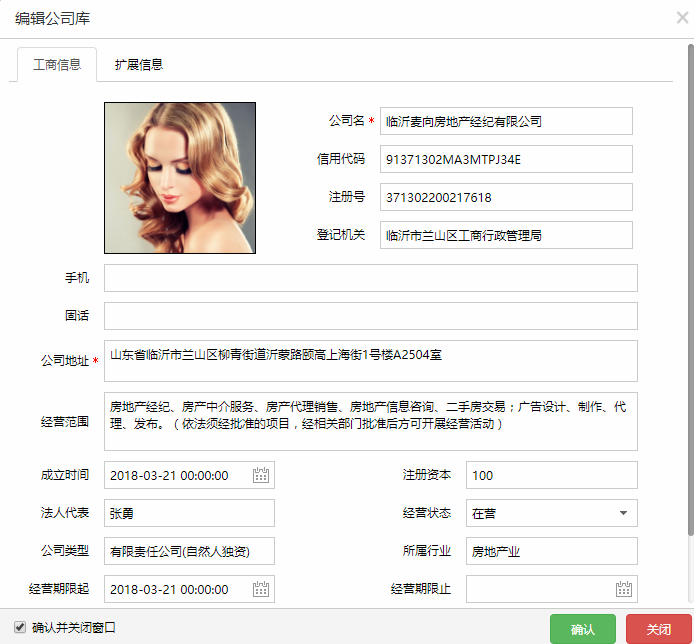Focus the 经营期限起 date field

(189, 589)
